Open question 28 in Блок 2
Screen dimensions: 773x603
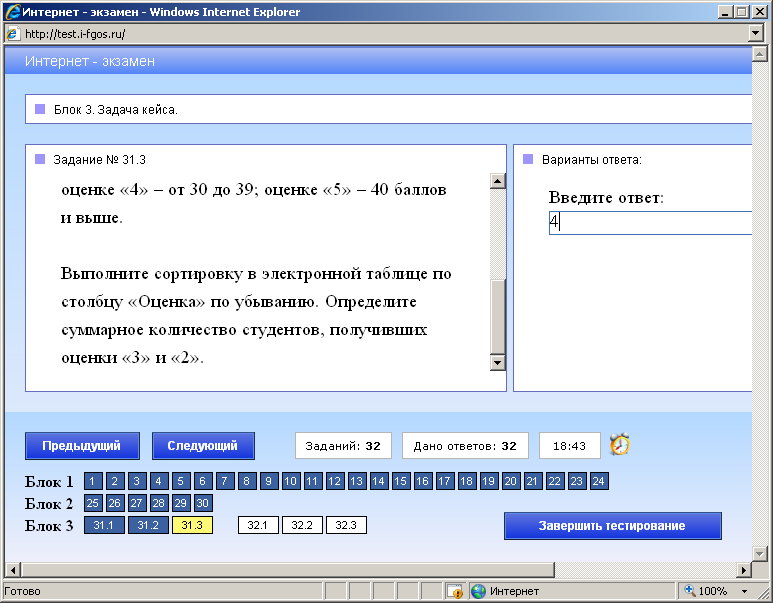point(159,503)
